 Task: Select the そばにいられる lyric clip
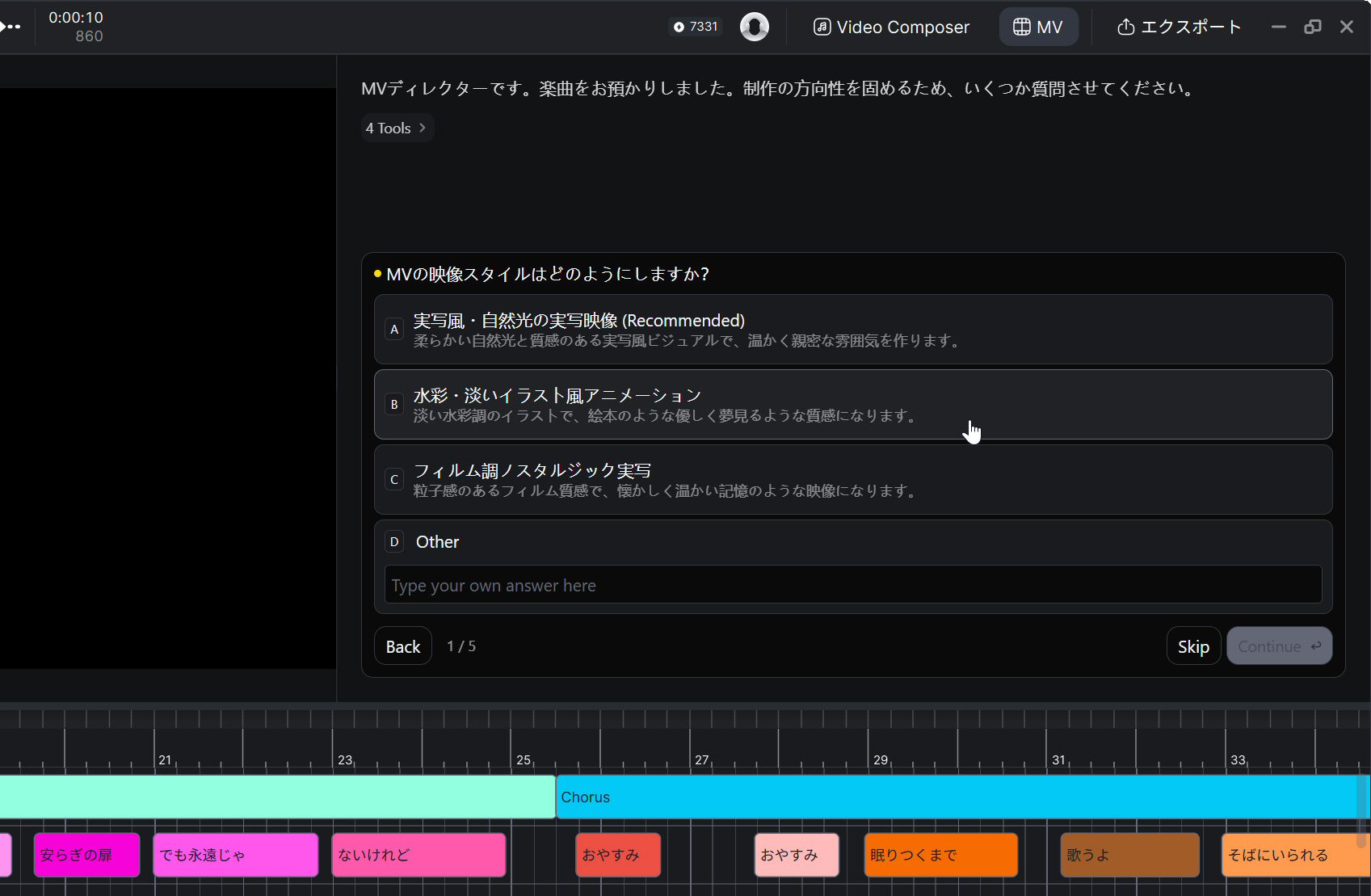[1296, 855]
